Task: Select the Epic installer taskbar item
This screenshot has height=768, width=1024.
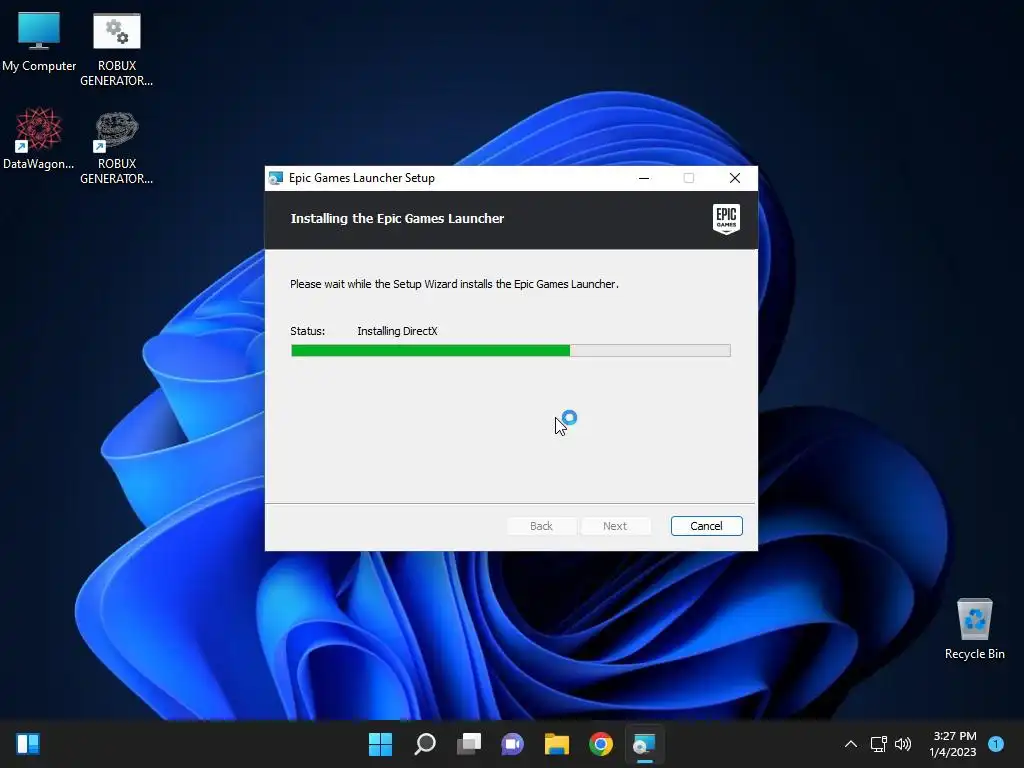Action: 645,744
